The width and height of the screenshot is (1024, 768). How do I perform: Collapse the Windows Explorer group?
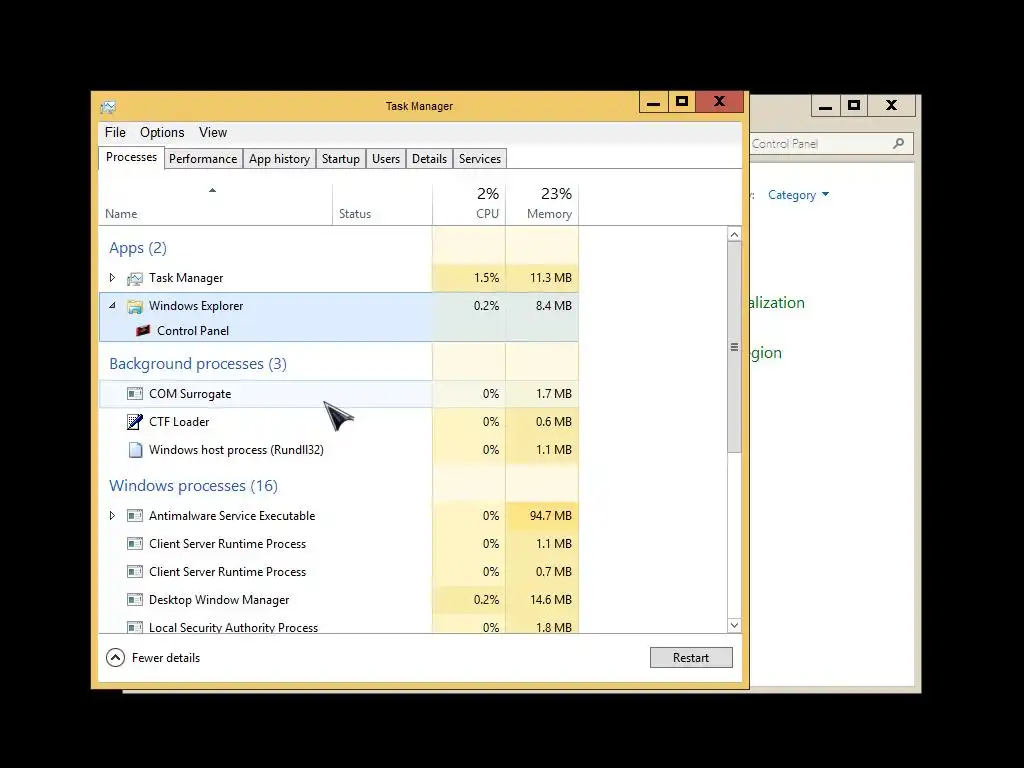pyautogui.click(x=112, y=305)
